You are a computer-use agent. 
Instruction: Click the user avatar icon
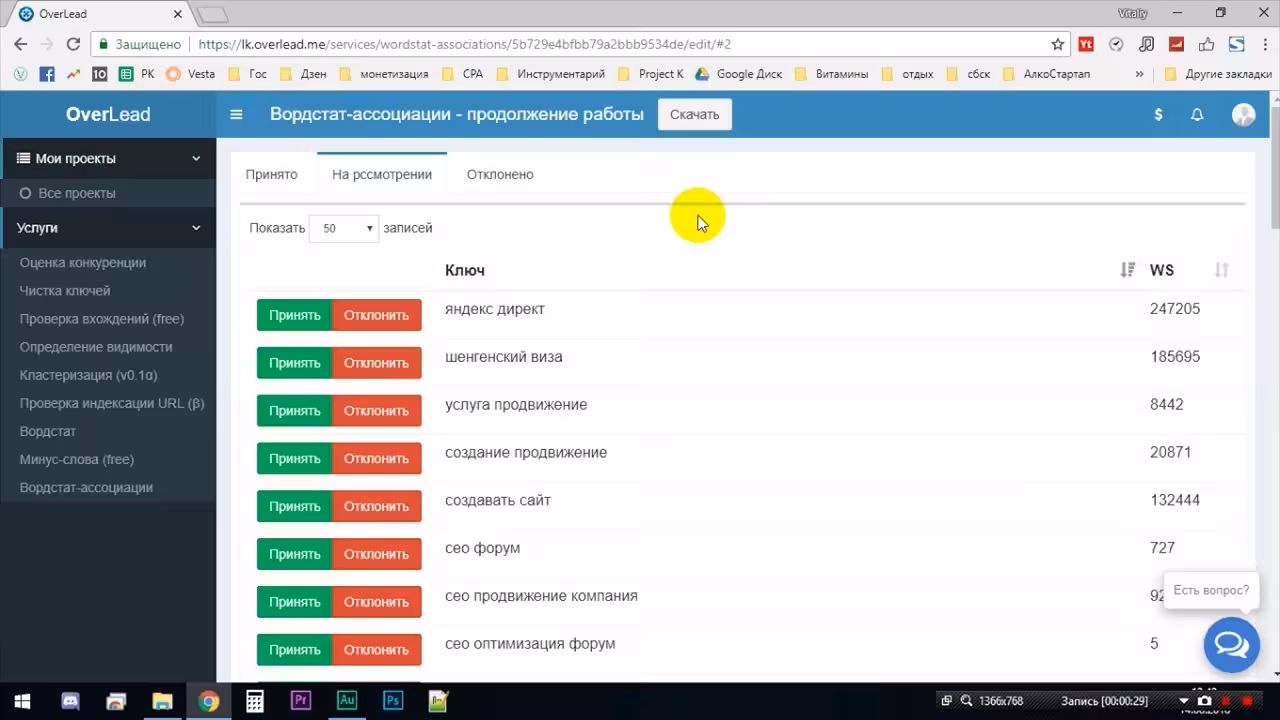tap(1243, 114)
